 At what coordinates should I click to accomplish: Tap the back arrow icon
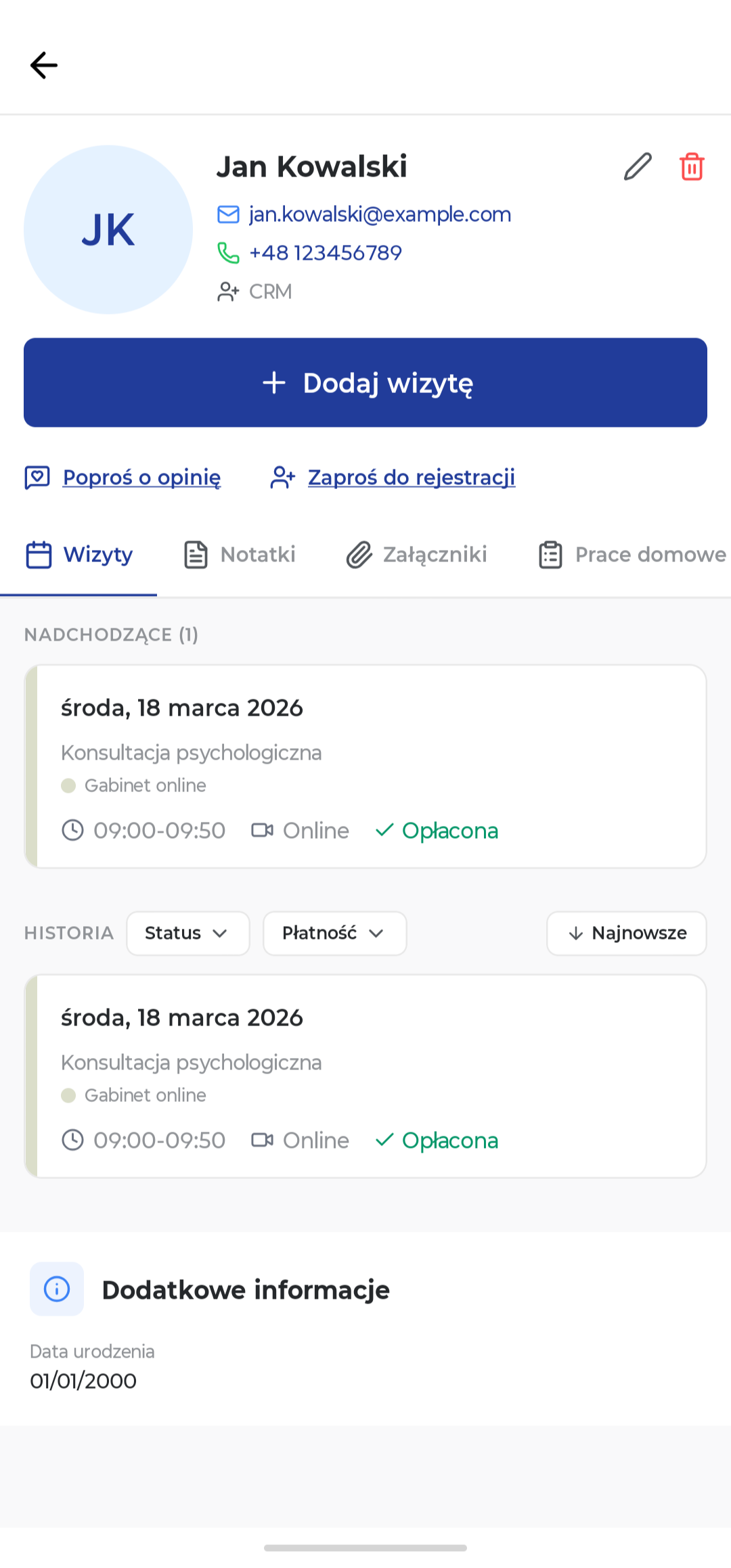(x=44, y=65)
